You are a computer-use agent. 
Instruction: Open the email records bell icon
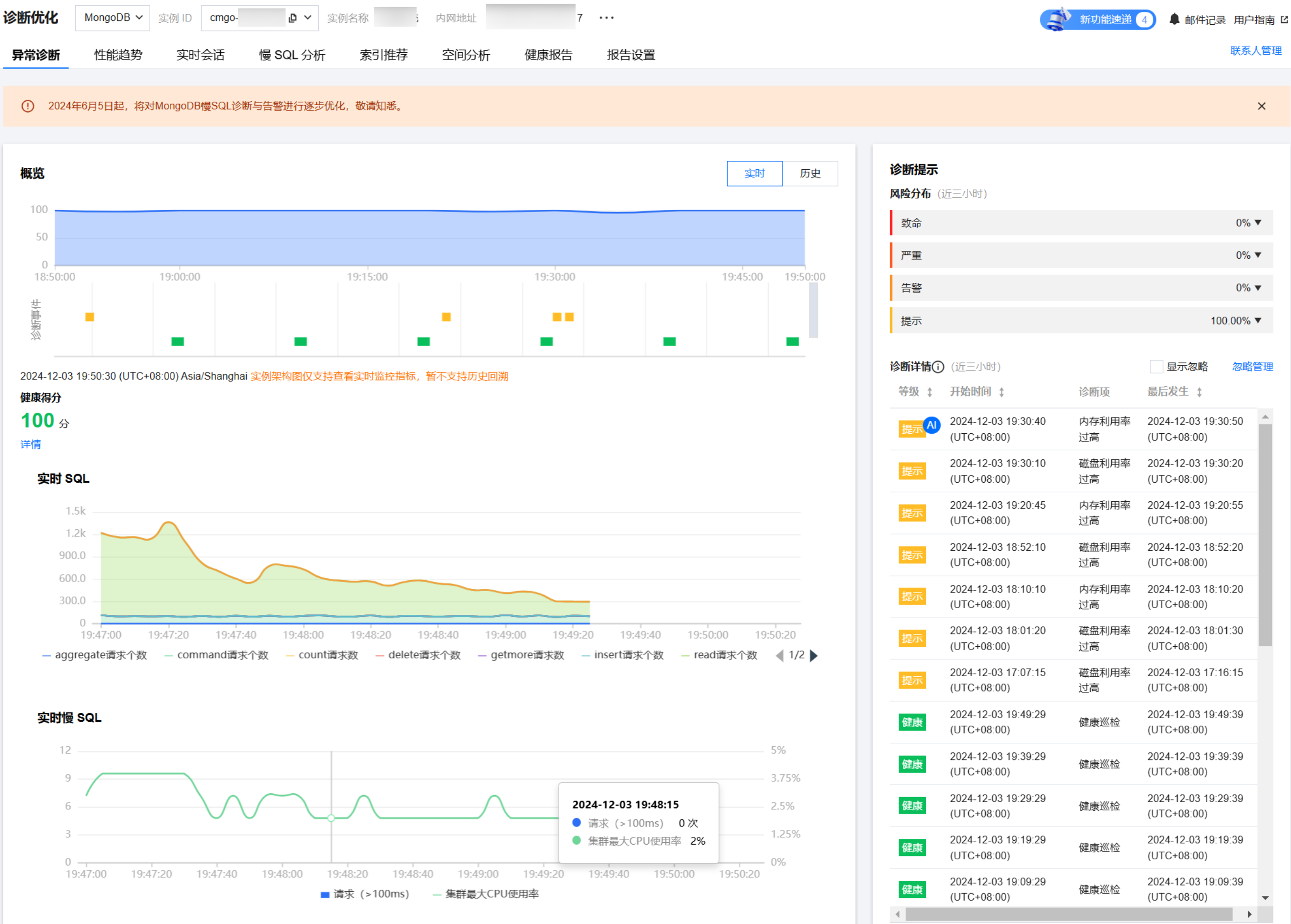1174,19
